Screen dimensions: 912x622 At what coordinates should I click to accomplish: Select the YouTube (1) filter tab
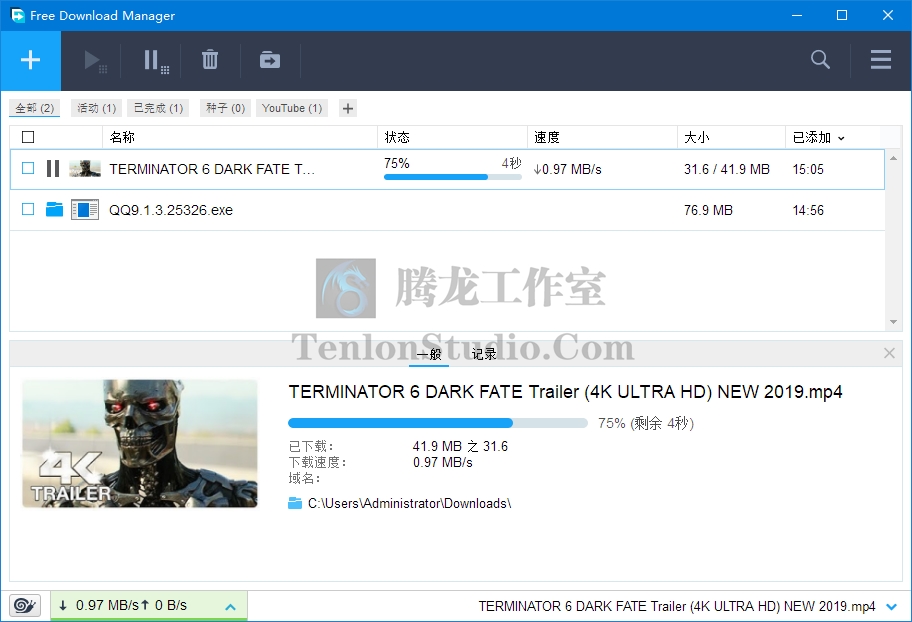292,108
